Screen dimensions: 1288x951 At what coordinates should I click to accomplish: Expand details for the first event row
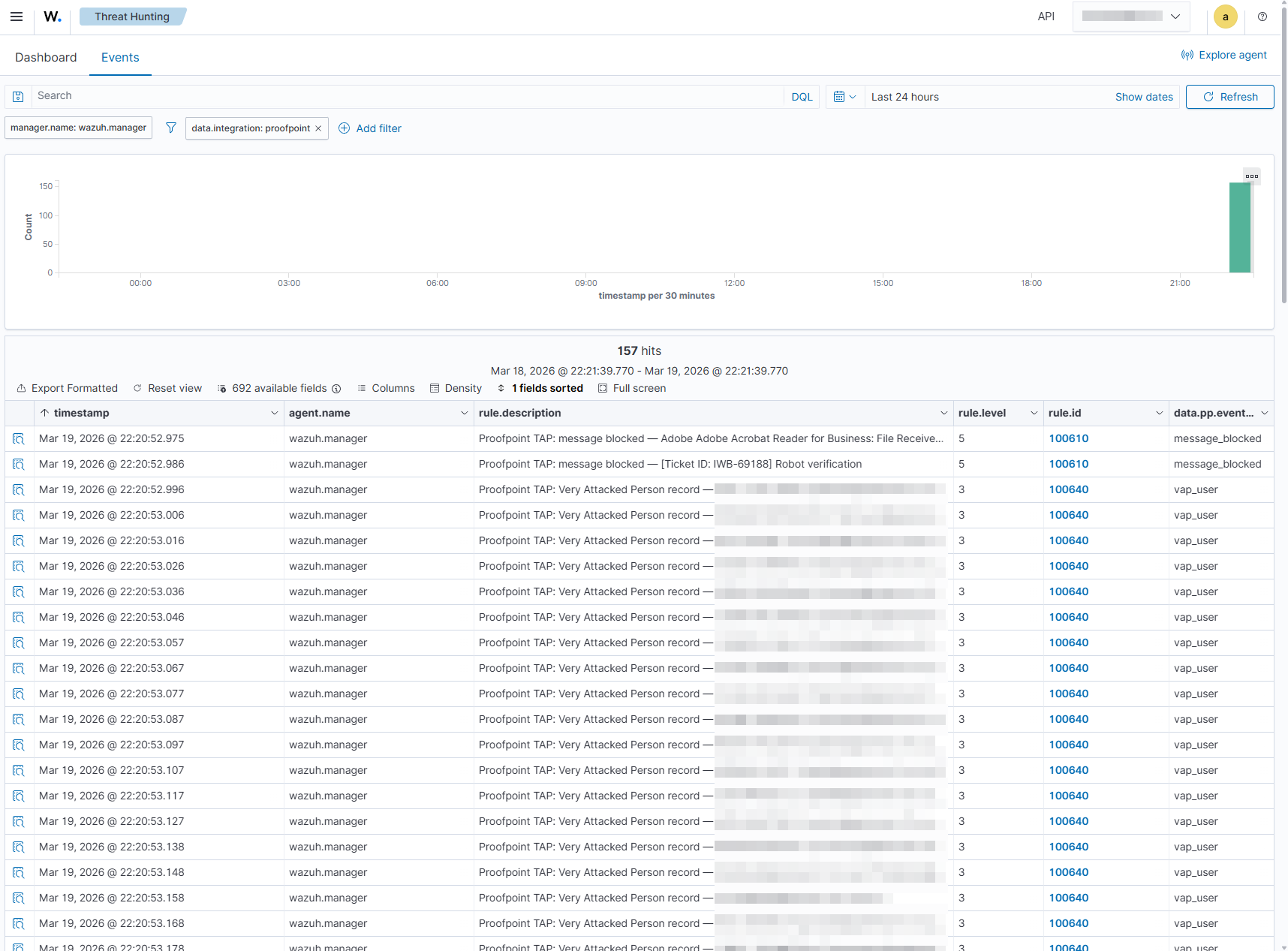pyautogui.click(x=19, y=438)
